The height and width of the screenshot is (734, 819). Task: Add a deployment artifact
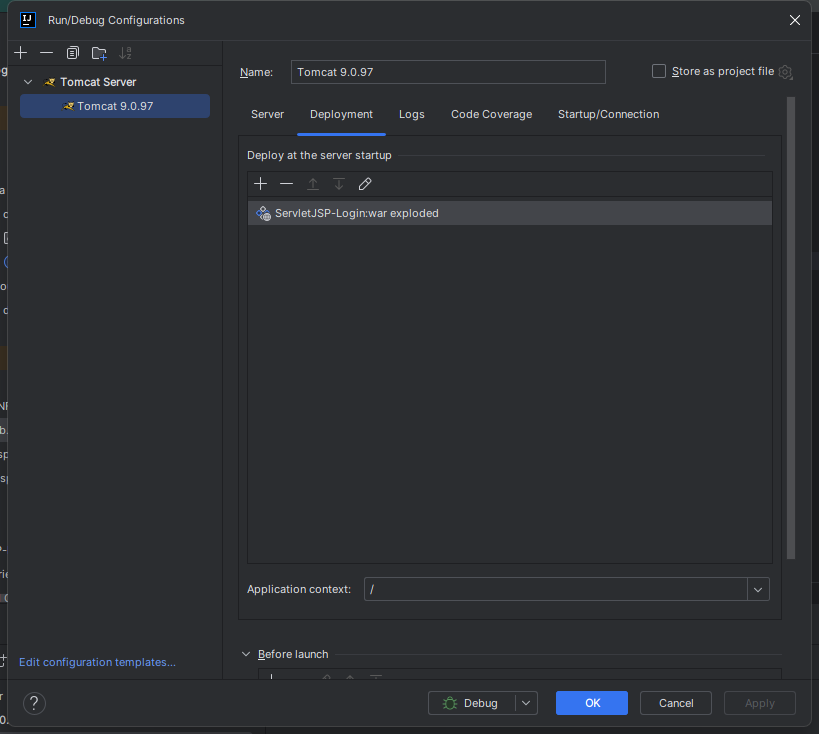point(261,184)
